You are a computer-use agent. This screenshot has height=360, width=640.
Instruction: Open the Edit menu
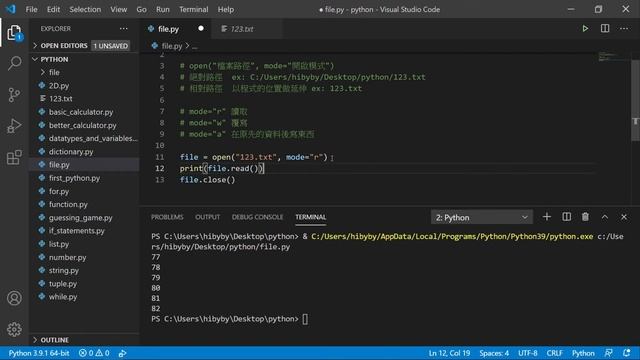click(53, 9)
